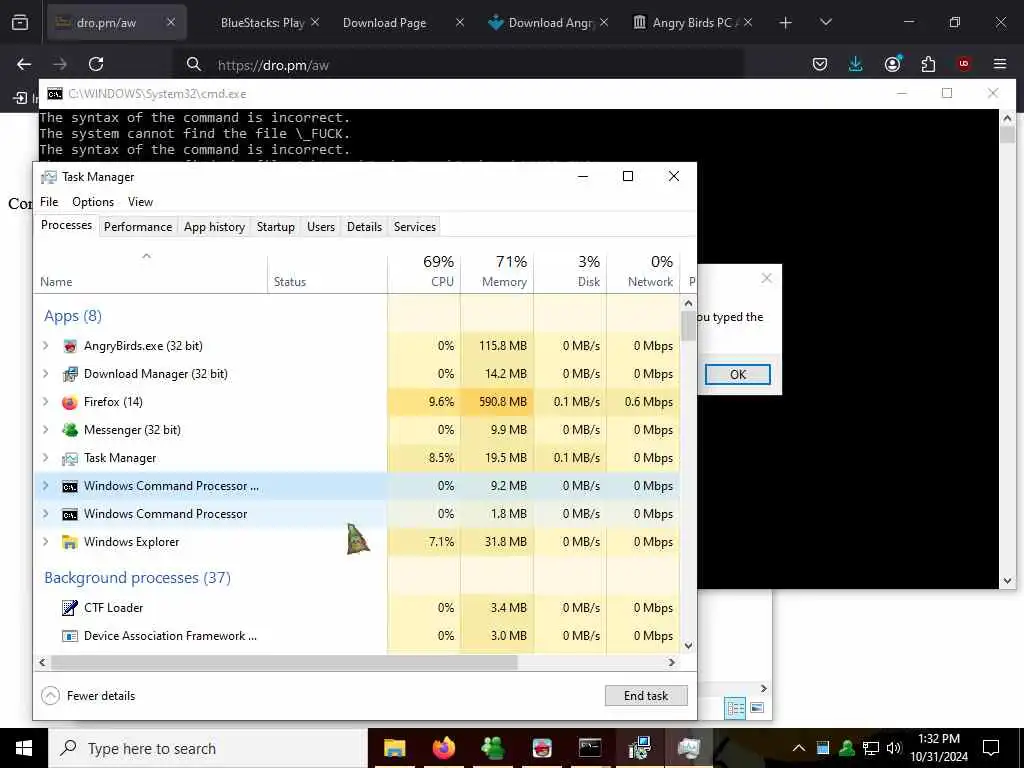Expand the Task Manager process row
Image resolution: width=1024 pixels, height=768 pixels.
pyautogui.click(x=46, y=458)
